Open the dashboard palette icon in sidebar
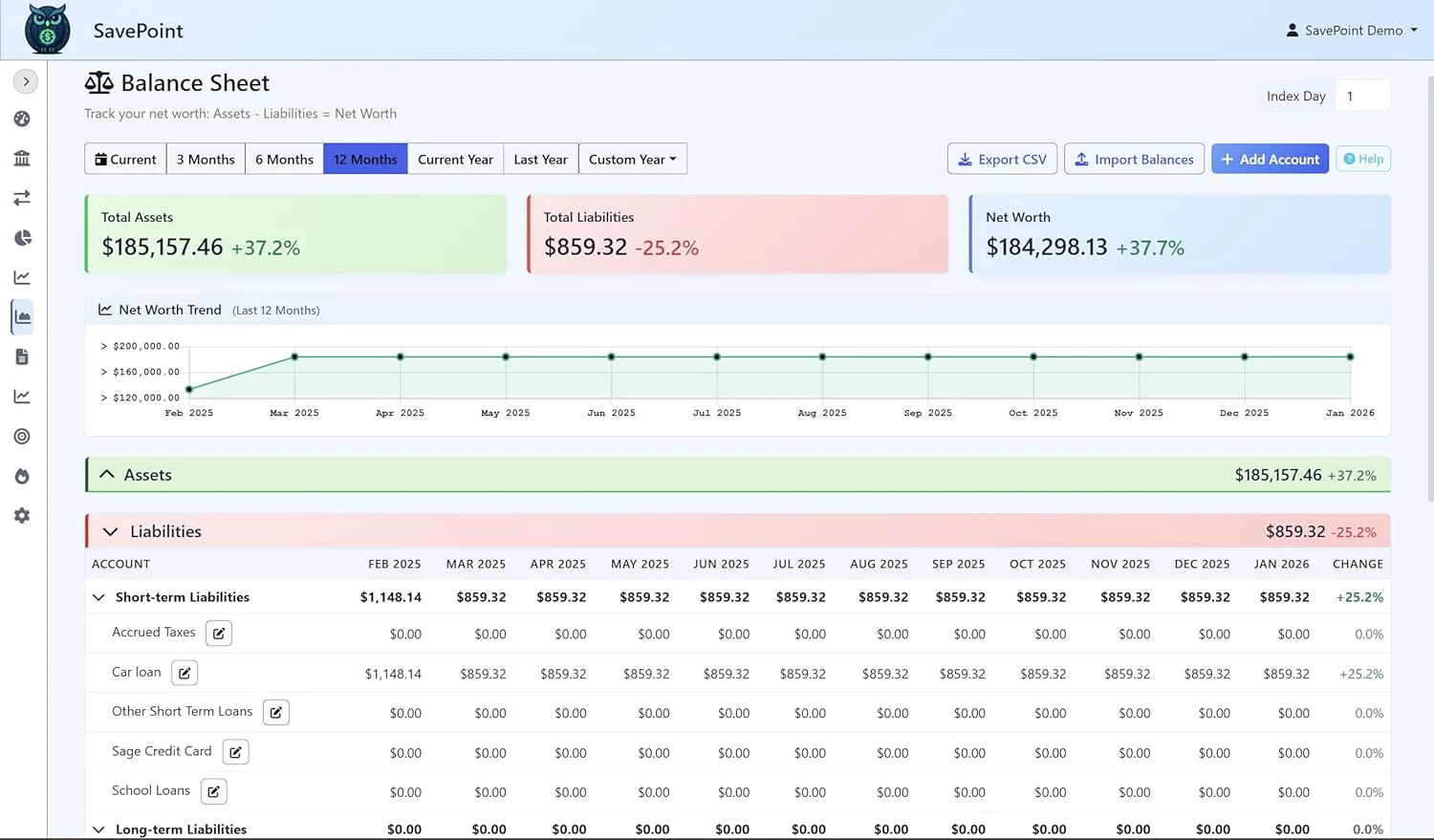The width and height of the screenshot is (1434, 840). (x=22, y=118)
